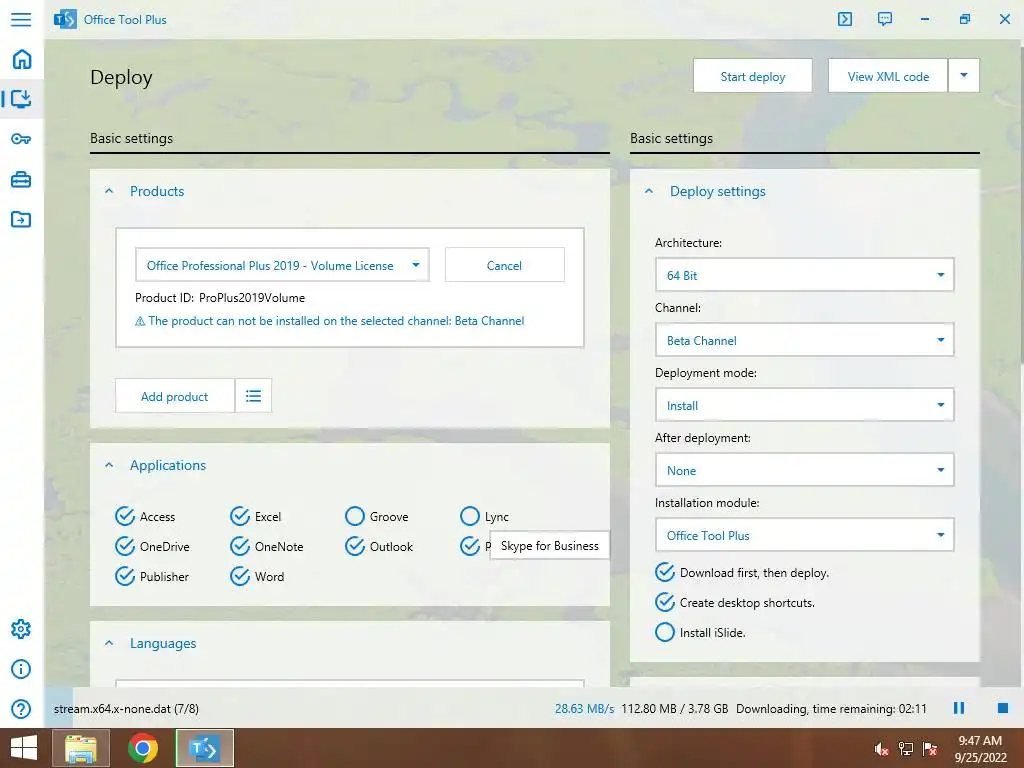Viewport: 1024px width, 768px height.
Task: Click Office Tool Plus taskbar icon
Action: [205, 748]
